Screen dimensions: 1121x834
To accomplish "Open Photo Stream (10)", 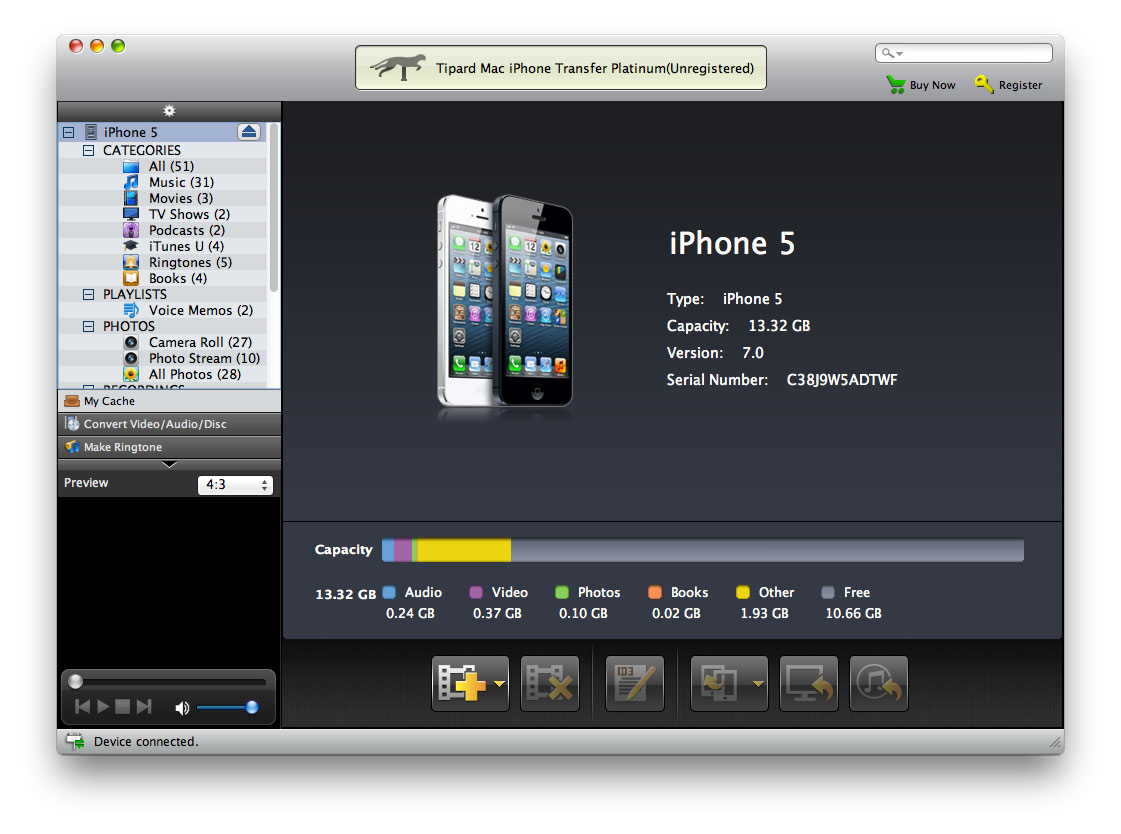I will click(204, 358).
